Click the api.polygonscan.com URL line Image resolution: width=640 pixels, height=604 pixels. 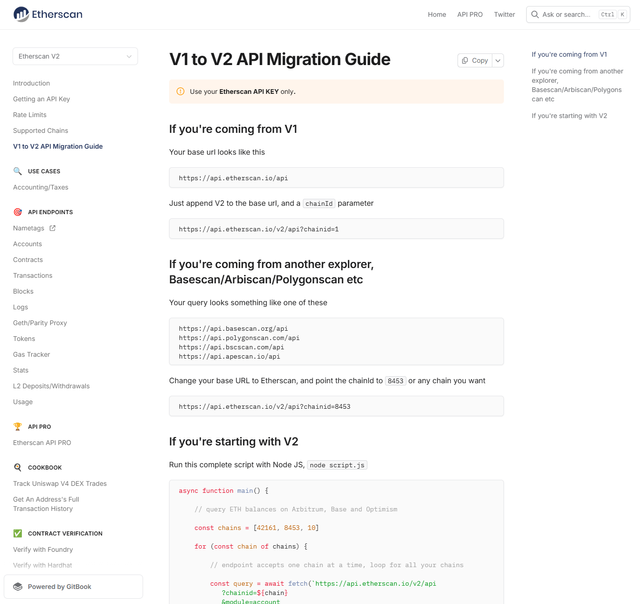tap(239, 338)
